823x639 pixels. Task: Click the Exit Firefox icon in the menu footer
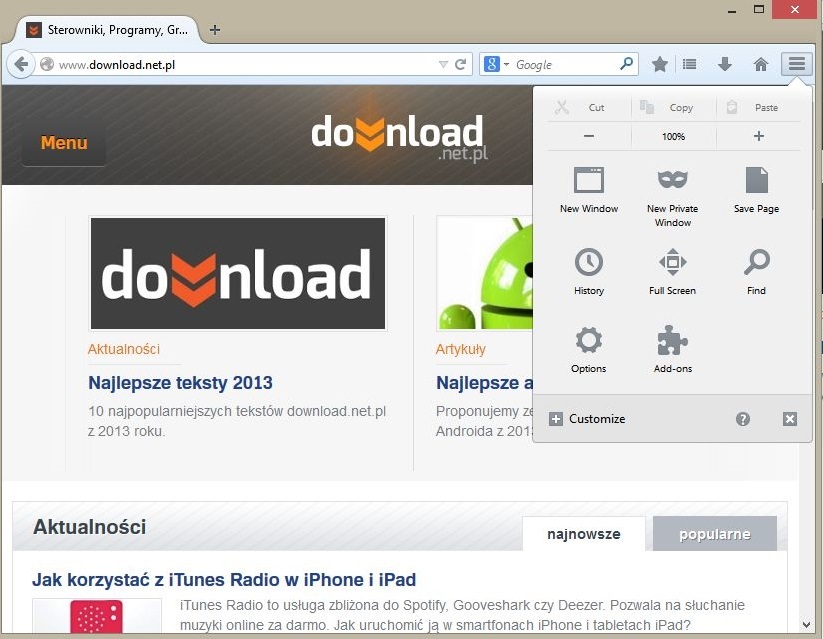tap(790, 419)
